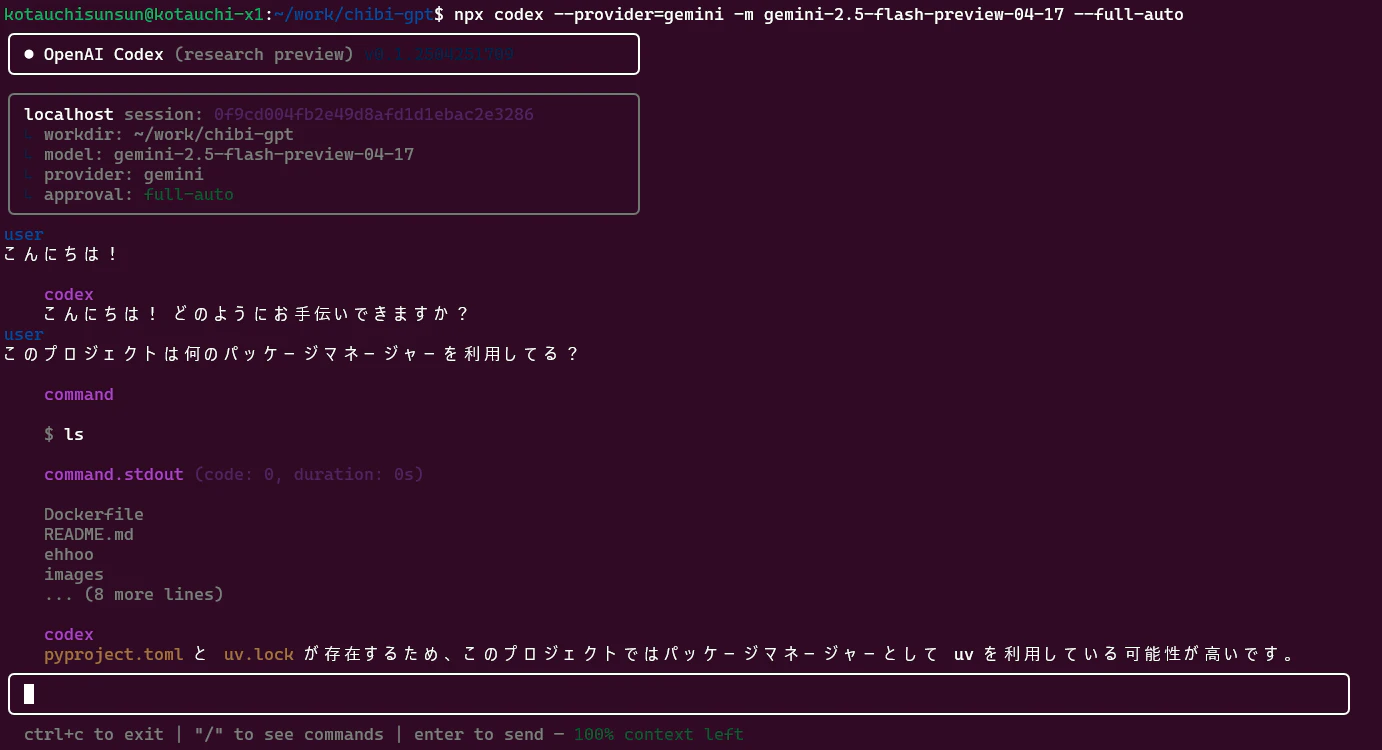Screen dimensions: 1382x750
Task: Click 'ehhoo' in the ls output
Action: coord(69,554)
